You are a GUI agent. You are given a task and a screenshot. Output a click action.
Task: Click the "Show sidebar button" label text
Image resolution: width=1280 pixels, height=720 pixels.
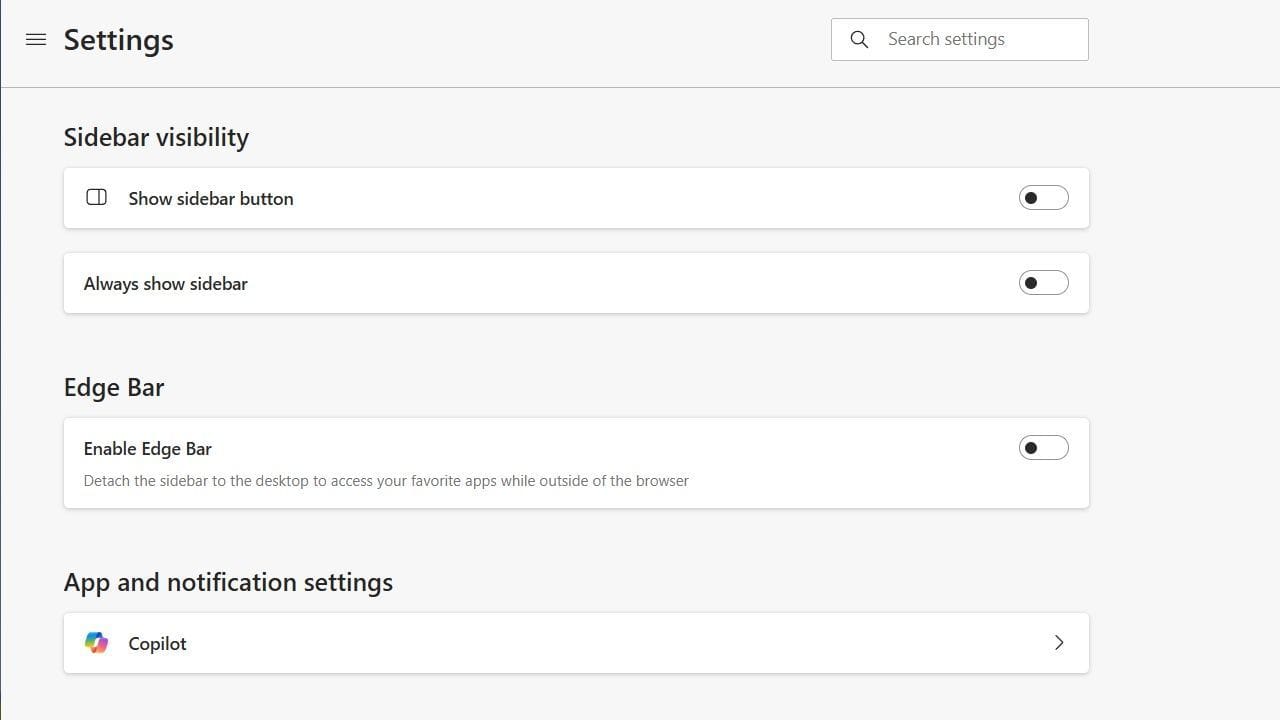[211, 199]
